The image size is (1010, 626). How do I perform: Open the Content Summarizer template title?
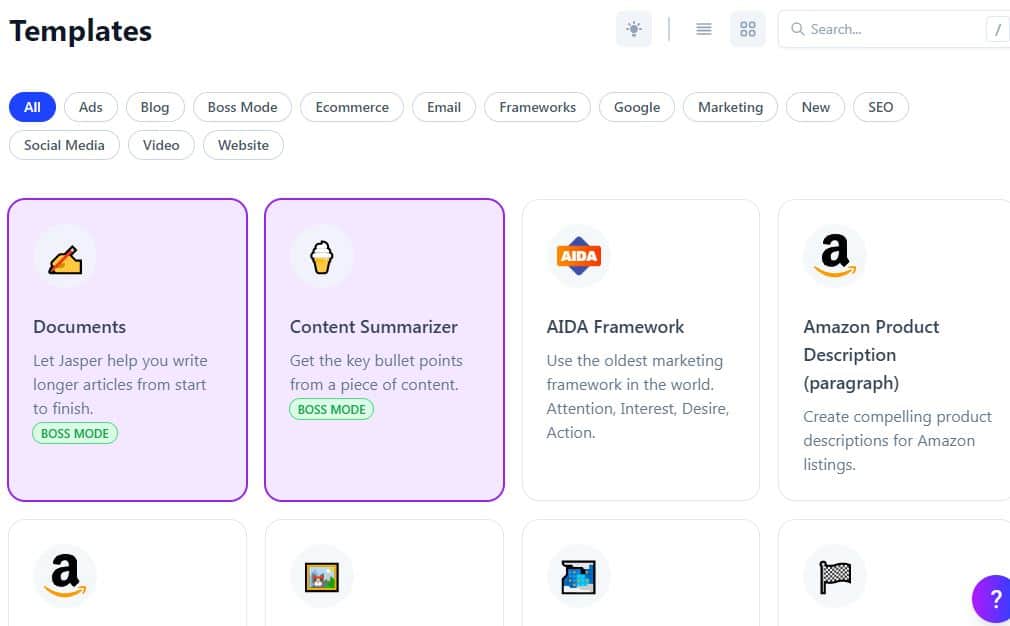point(374,327)
